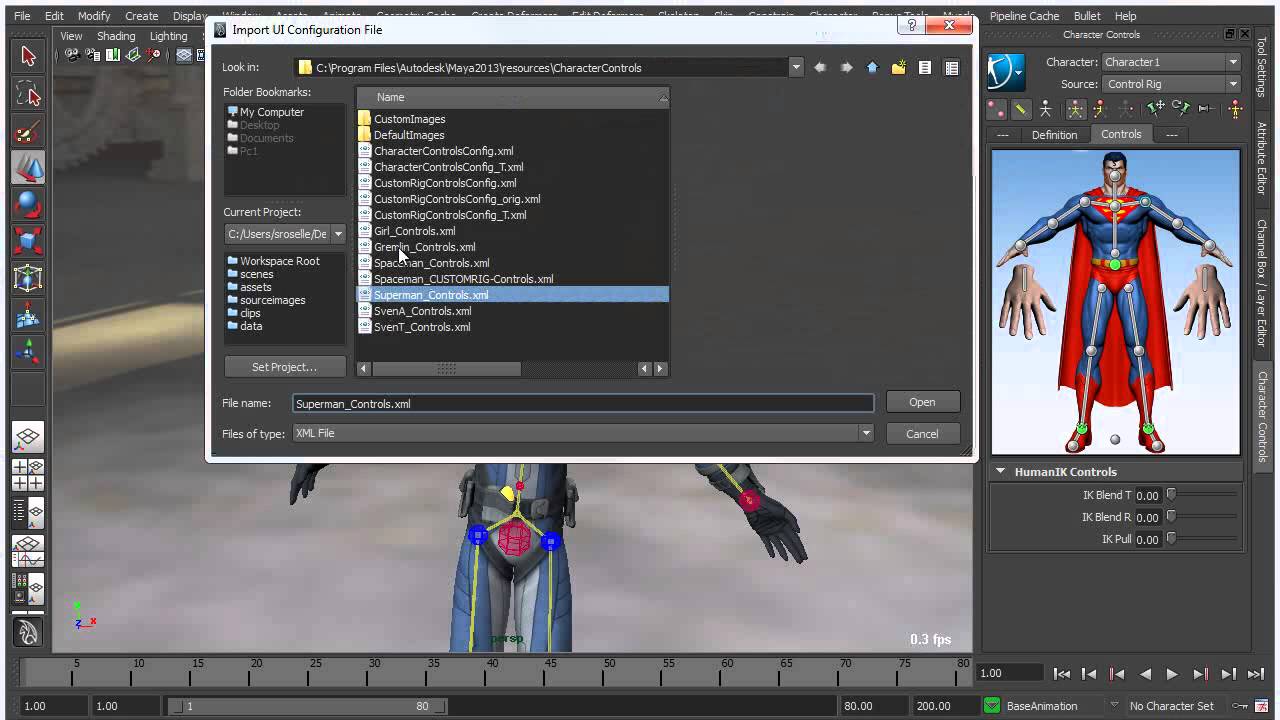Image resolution: width=1280 pixels, height=720 pixels.
Task: Activate the Move tool in toolbox
Action: (x=28, y=168)
